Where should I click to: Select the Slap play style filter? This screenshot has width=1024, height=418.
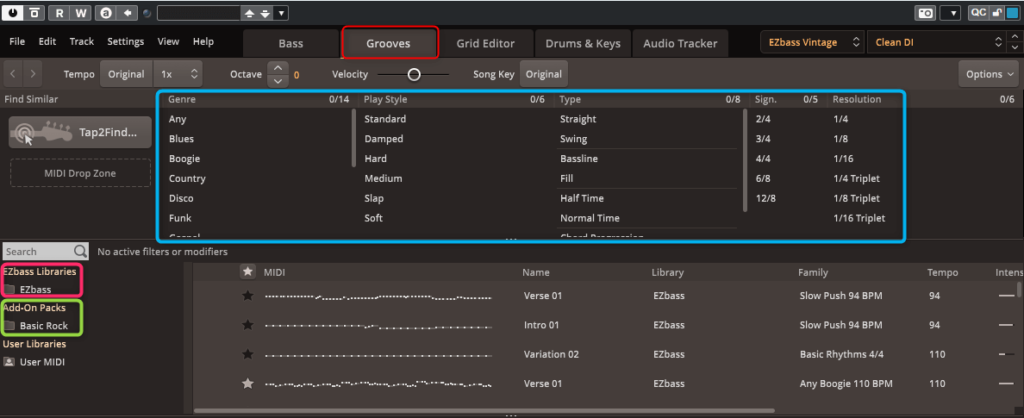pos(374,198)
